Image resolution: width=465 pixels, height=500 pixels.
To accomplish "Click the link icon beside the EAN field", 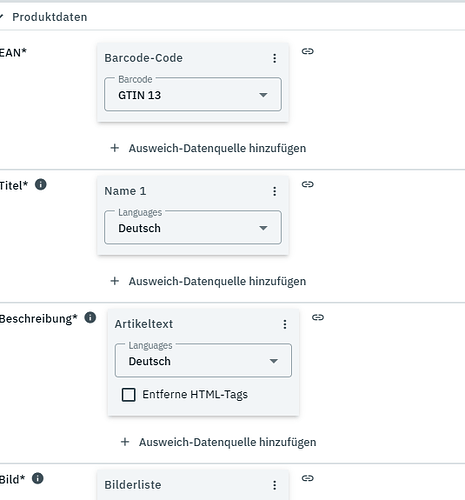I will 307,51.
